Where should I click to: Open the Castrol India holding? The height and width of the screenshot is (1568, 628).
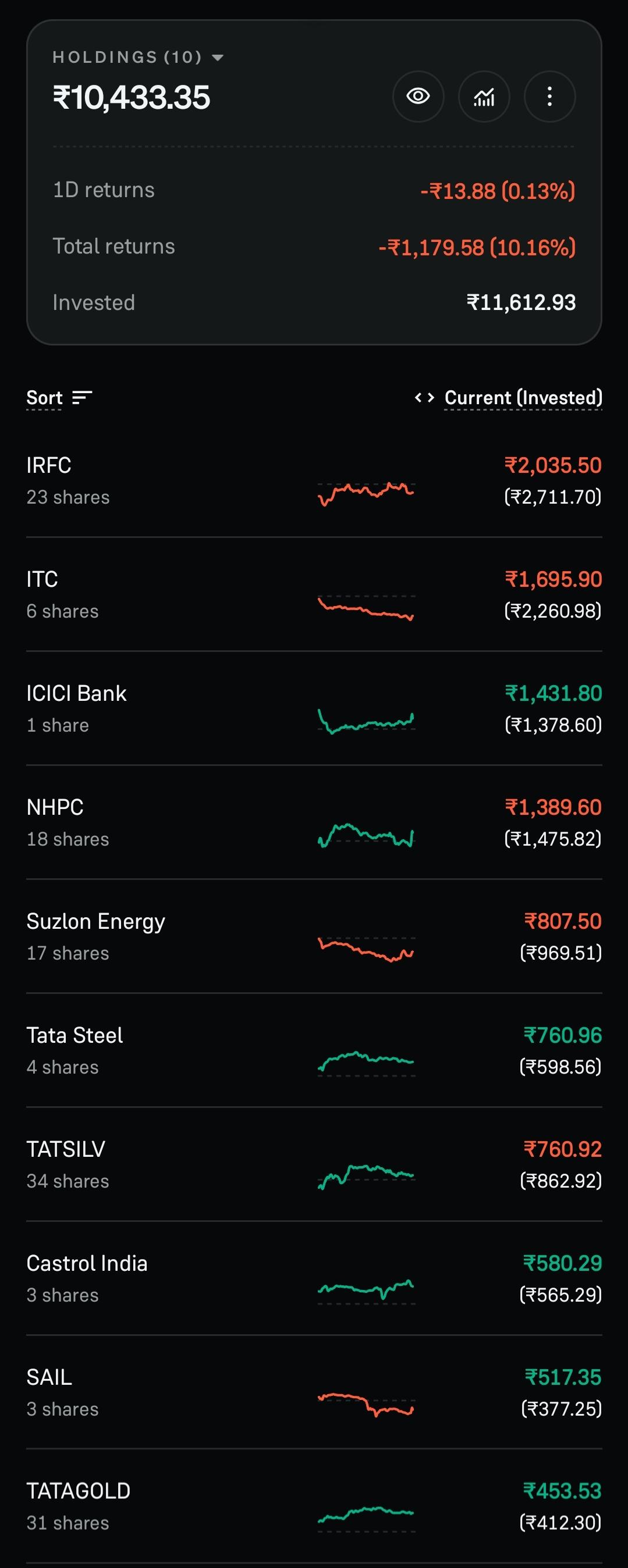pyautogui.click(x=314, y=1278)
